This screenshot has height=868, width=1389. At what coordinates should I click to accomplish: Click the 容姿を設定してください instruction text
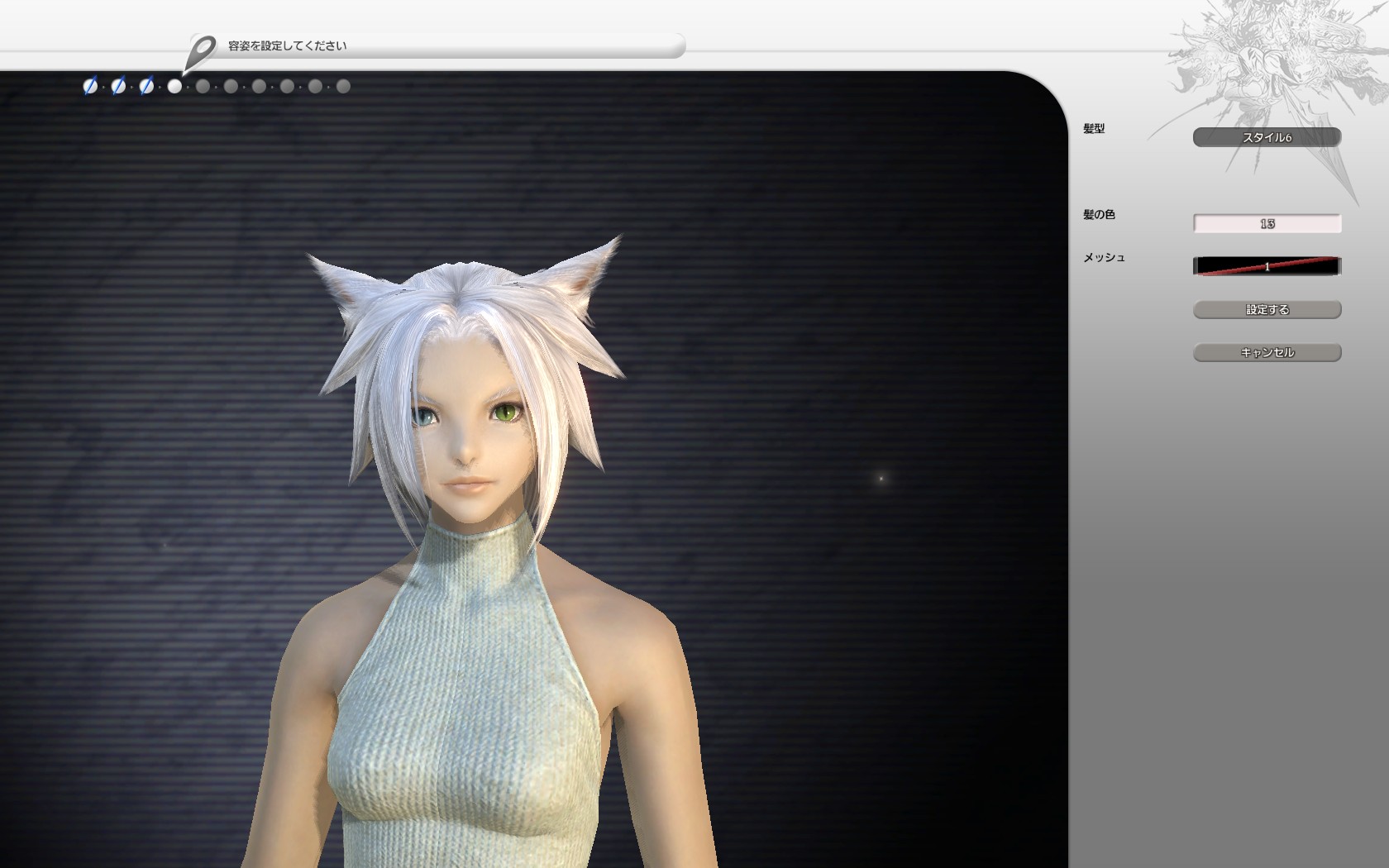coord(287,45)
